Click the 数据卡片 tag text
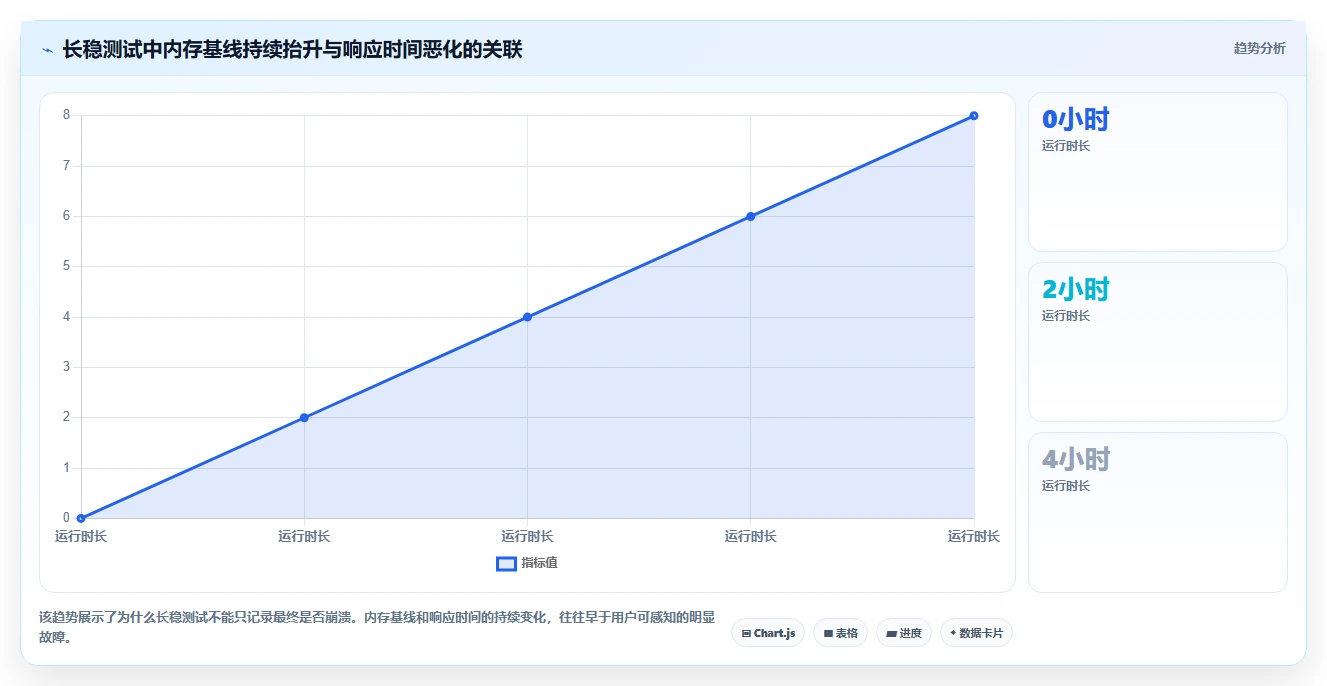This screenshot has width=1327, height=686. coord(981,633)
